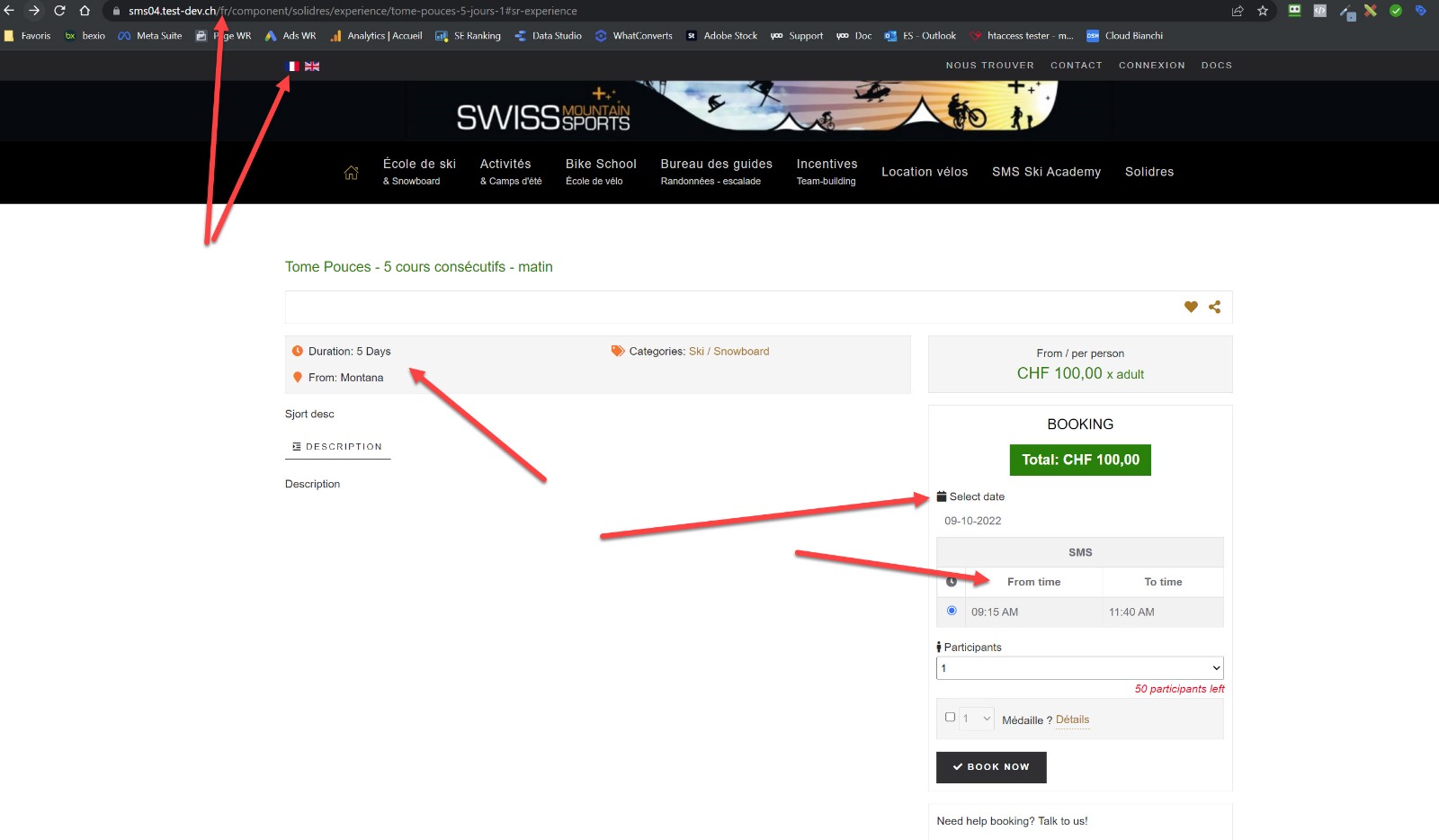1439x840 pixels.
Task: Tick the Médaille option checkbox
Action: pyautogui.click(x=950, y=717)
